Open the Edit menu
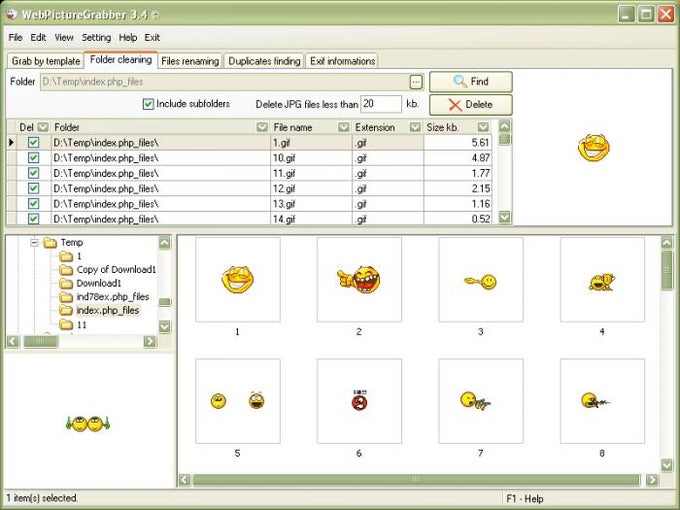This screenshot has height=510, width=680. click(x=38, y=38)
